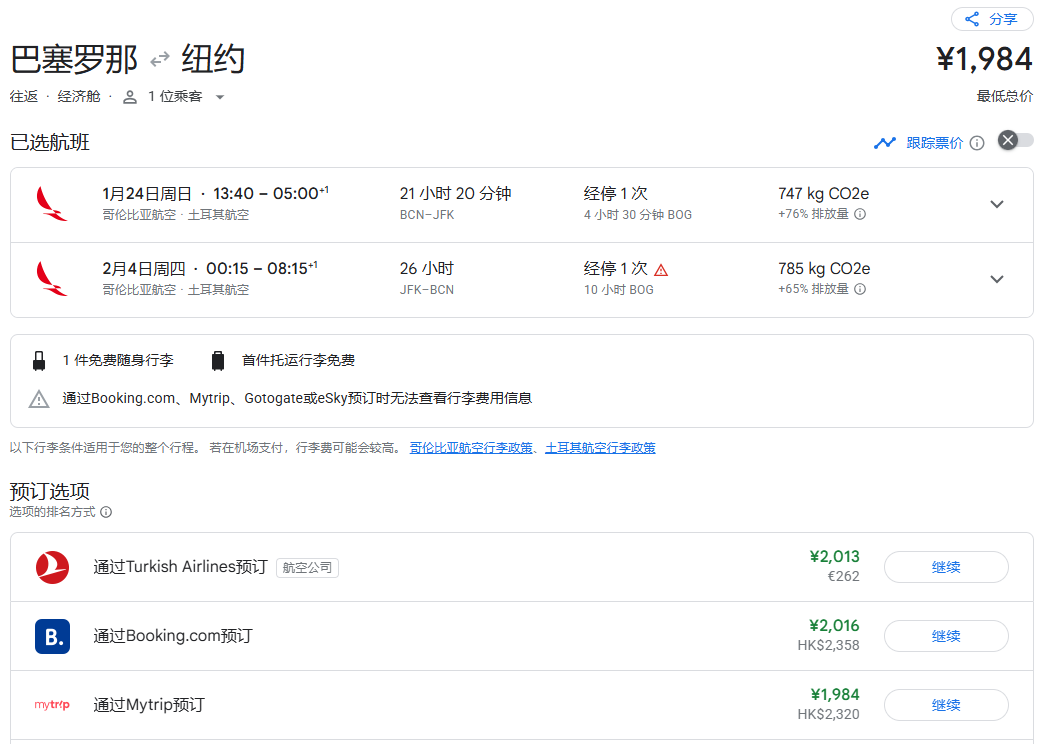The height and width of the screenshot is (744, 1046).
Task: Click the Turkish Airlines logo
Action: [x=52, y=567]
